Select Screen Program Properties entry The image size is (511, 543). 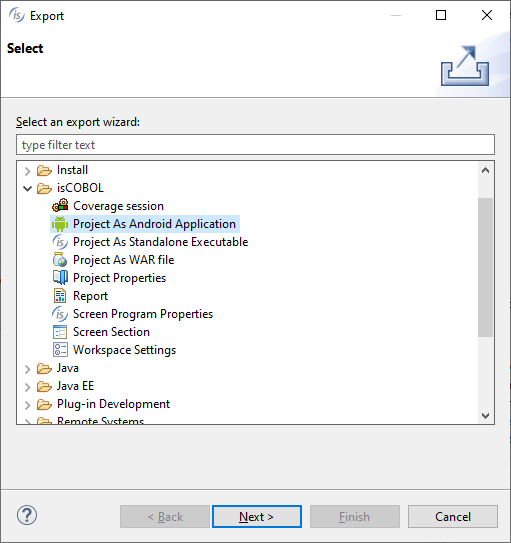[x=143, y=314]
